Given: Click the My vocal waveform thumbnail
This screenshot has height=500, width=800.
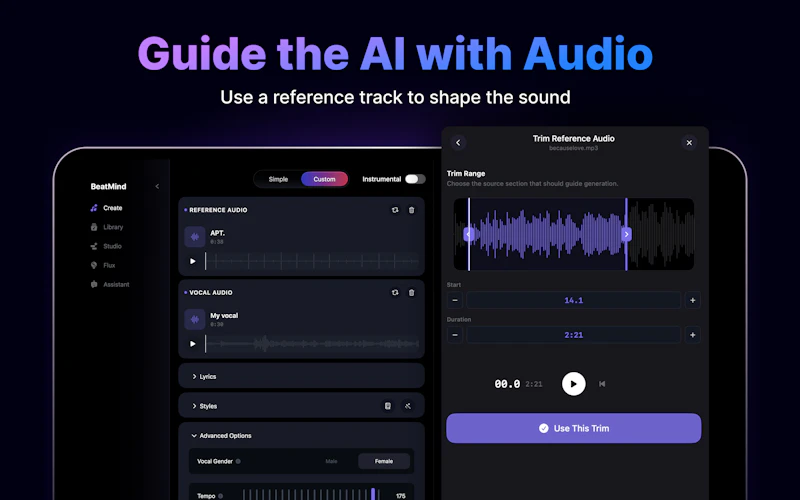Looking at the screenshot, I should click(x=195, y=319).
